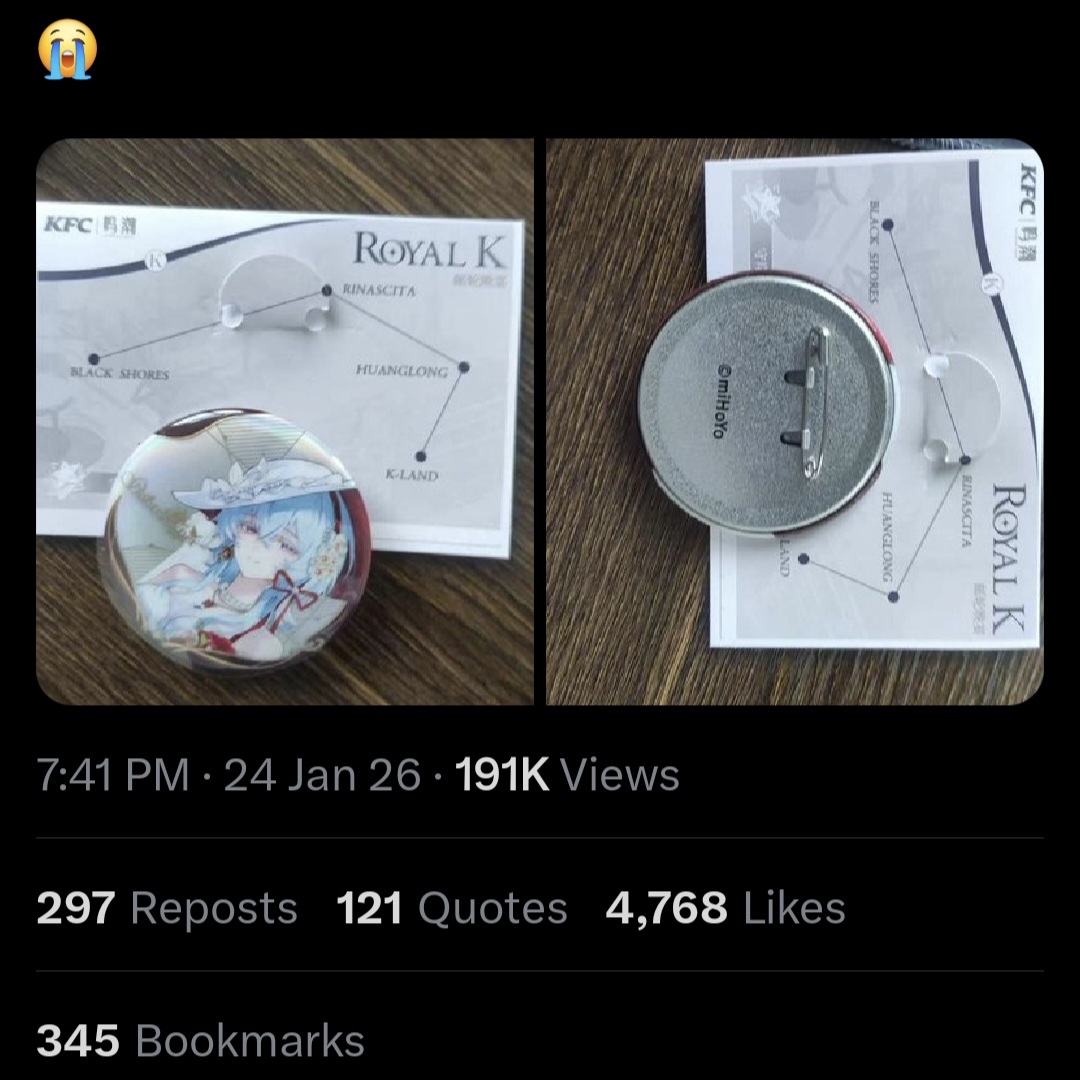This screenshot has height=1080, width=1080.
Task: Open the right photo showing badge back
Action: tap(795, 422)
